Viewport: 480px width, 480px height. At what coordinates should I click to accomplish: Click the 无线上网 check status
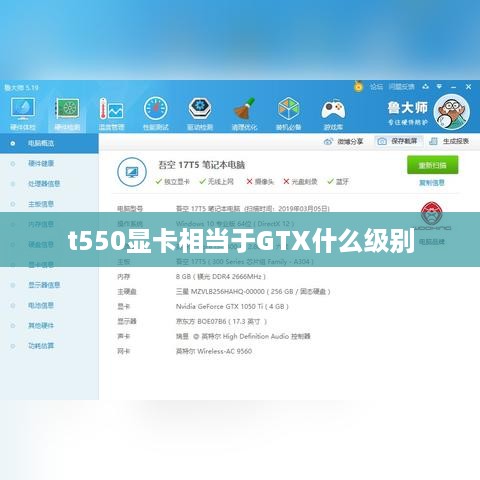[x=217, y=182]
